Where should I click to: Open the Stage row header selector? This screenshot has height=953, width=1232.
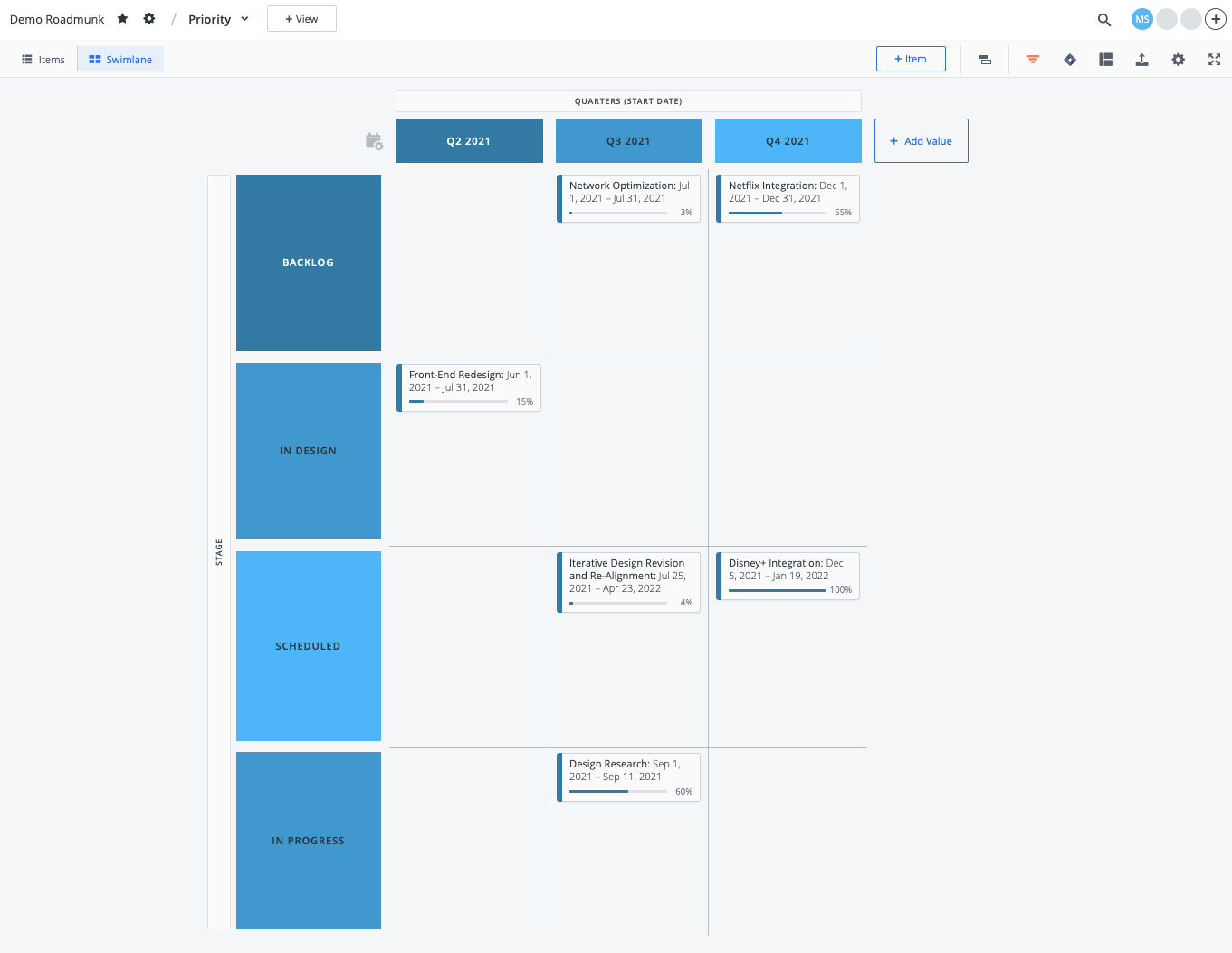pyautogui.click(x=219, y=552)
